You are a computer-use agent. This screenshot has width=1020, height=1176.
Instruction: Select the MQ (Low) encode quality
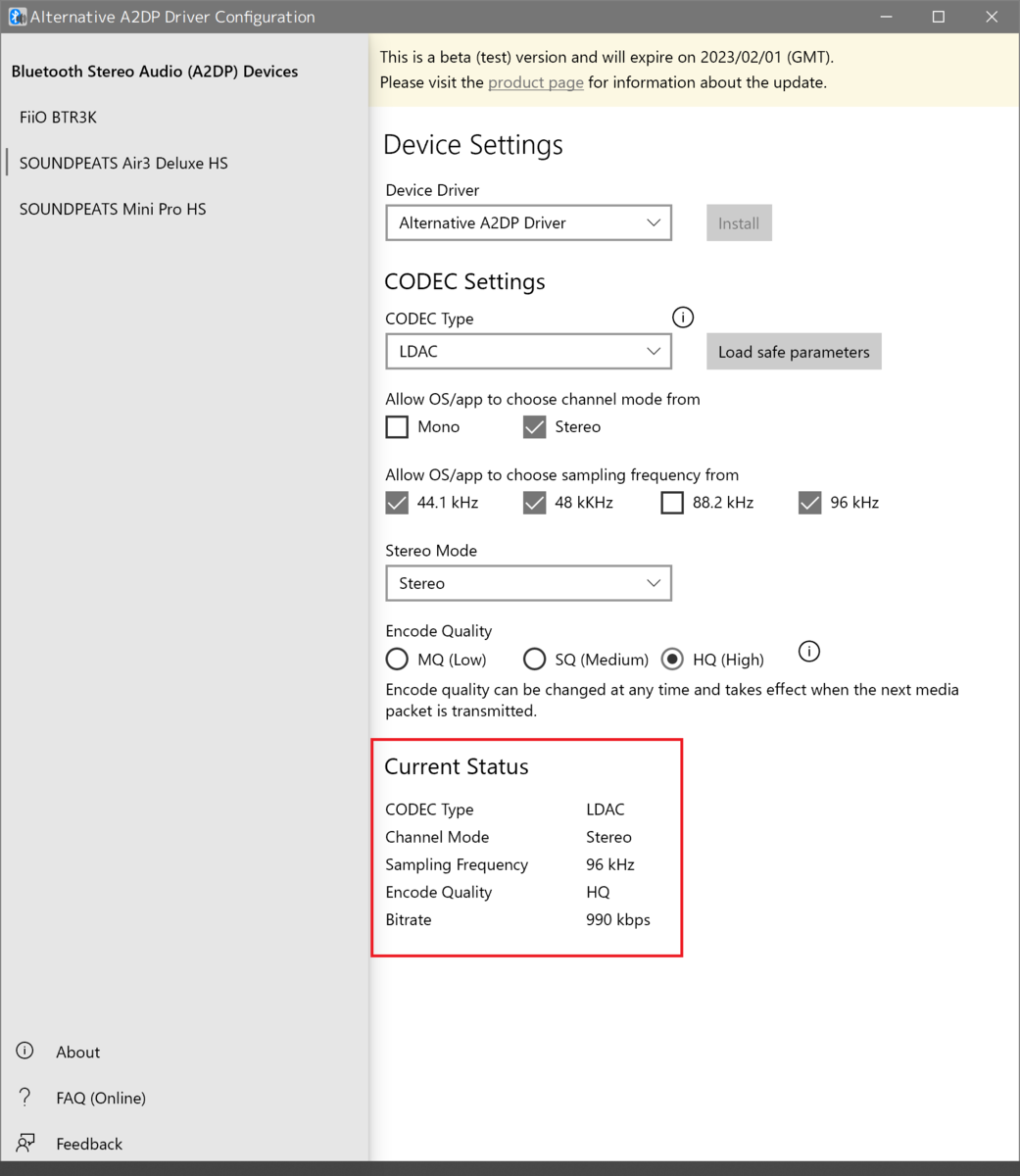click(397, 659)
